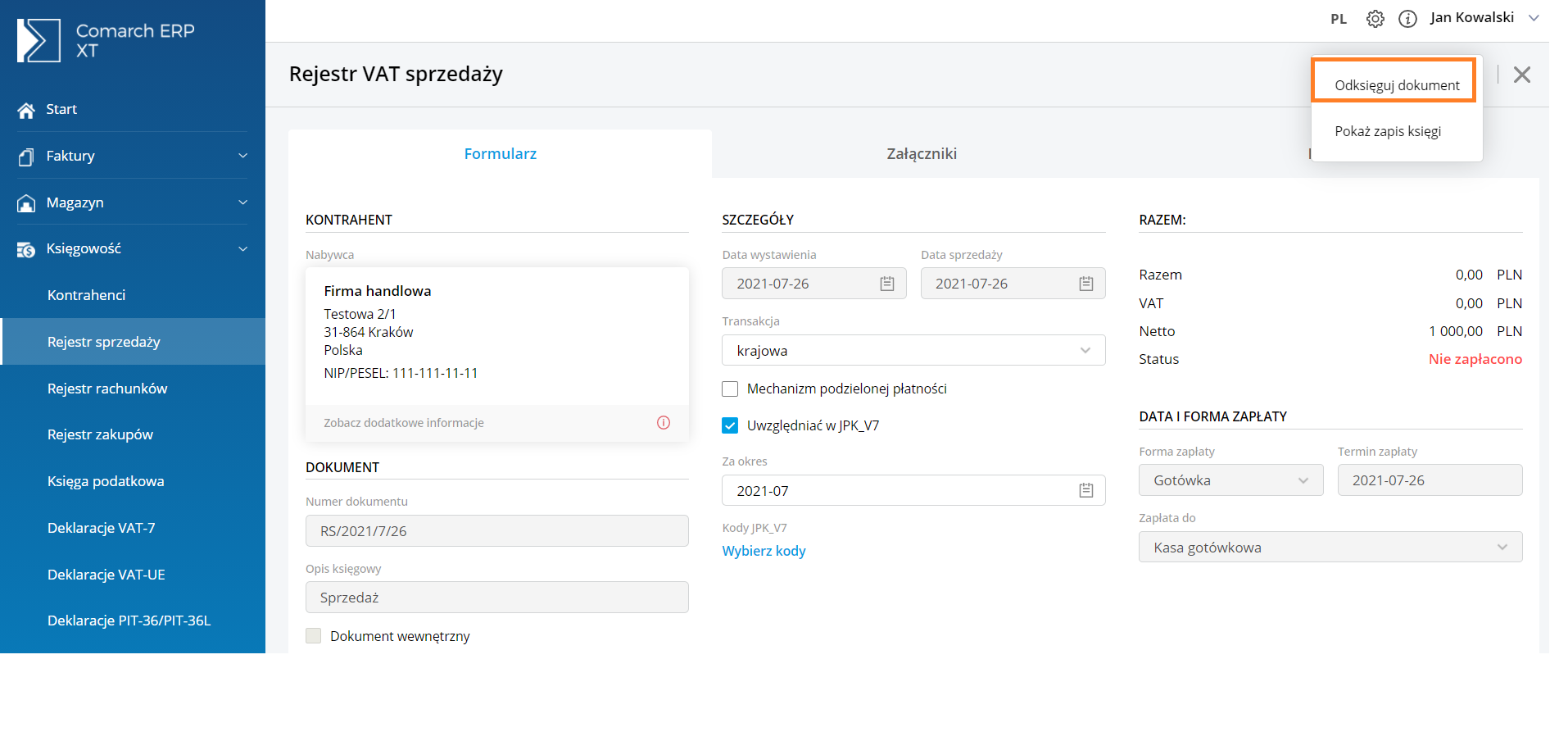Open Jan Kowalski user menu arrow

pos(1534,18)
